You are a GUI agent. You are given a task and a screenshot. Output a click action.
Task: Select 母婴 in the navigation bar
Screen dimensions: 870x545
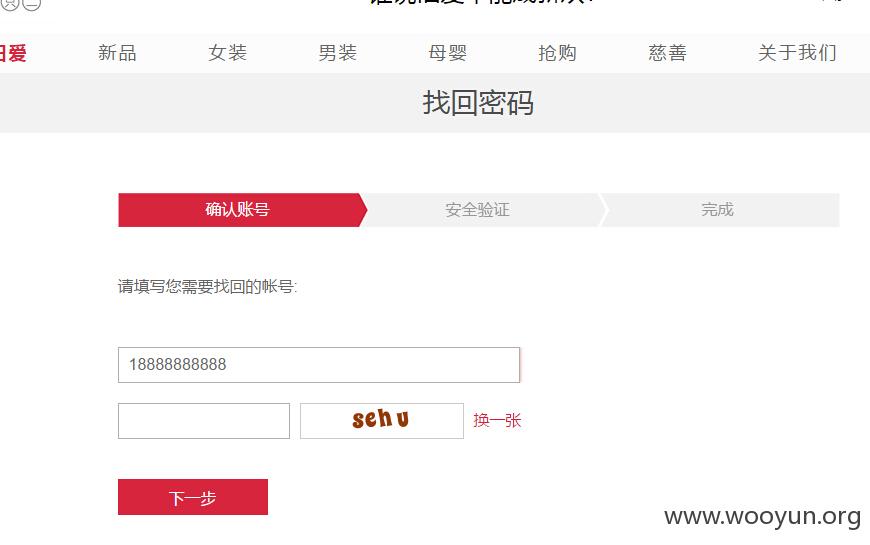448,53
